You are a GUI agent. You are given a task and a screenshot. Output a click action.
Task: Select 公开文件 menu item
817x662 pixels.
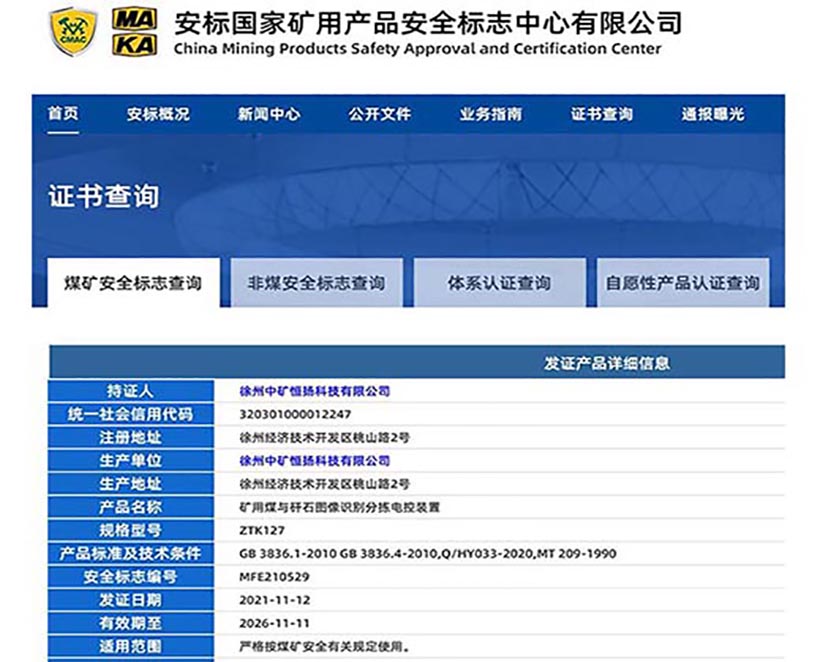[379, 114]
